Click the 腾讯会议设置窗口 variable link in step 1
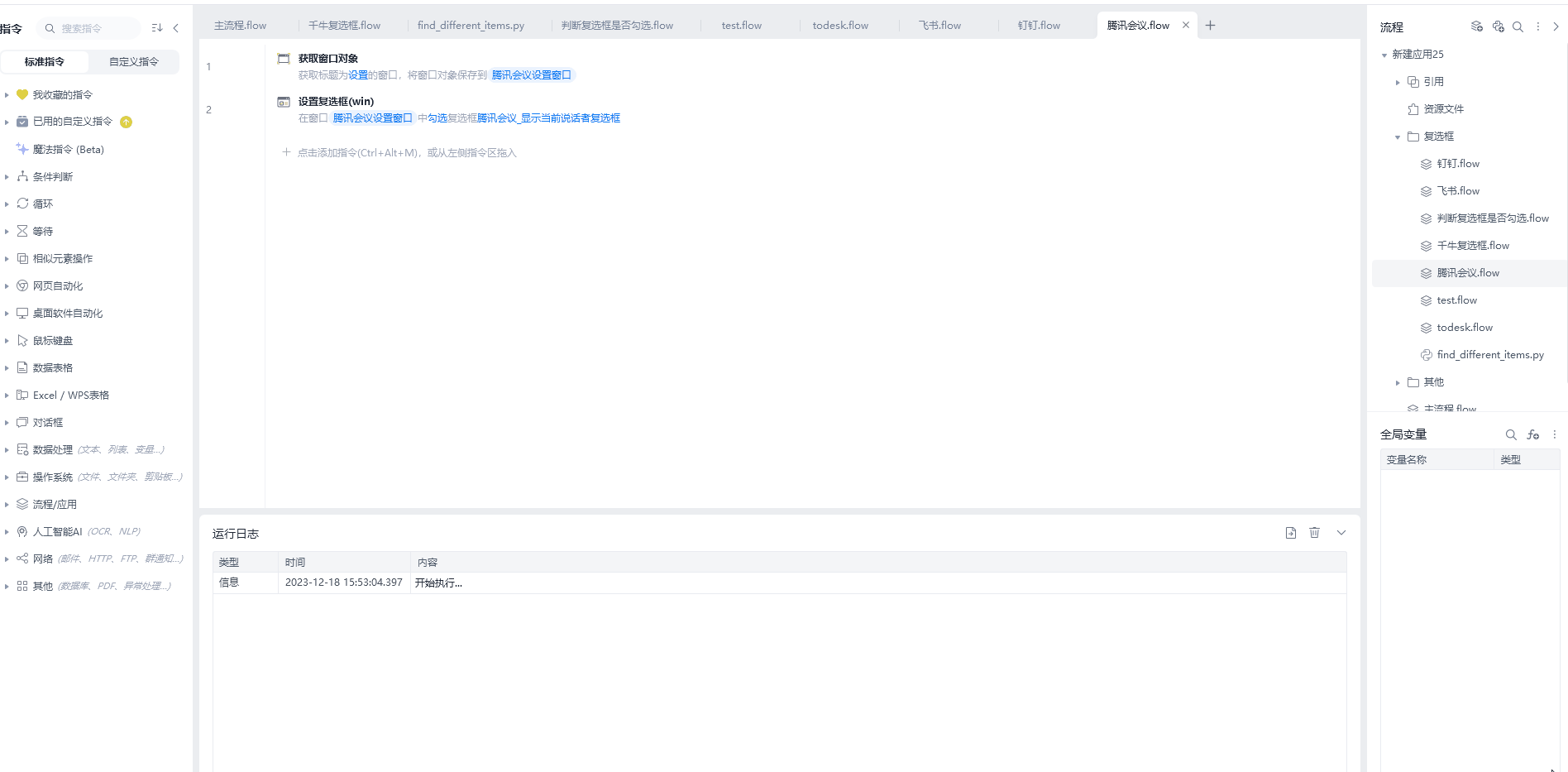 (532, 75)
